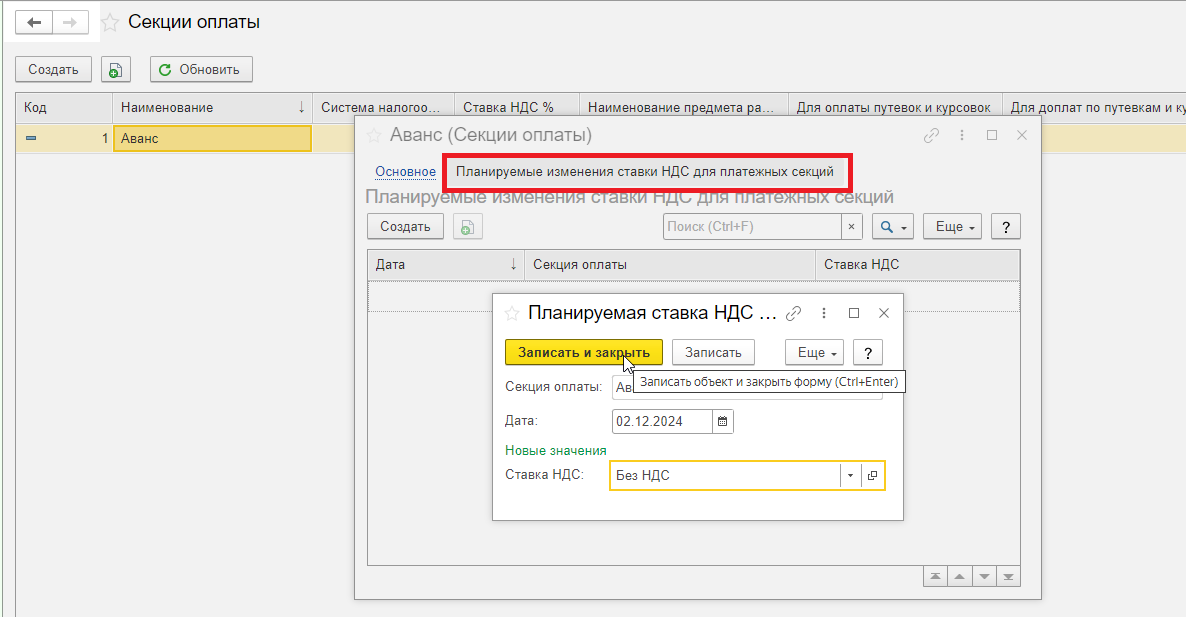The width and height of the screenshot is (1186, 617).
Task: Open the Еще menu in Аванс window
Action: point(952,227)
